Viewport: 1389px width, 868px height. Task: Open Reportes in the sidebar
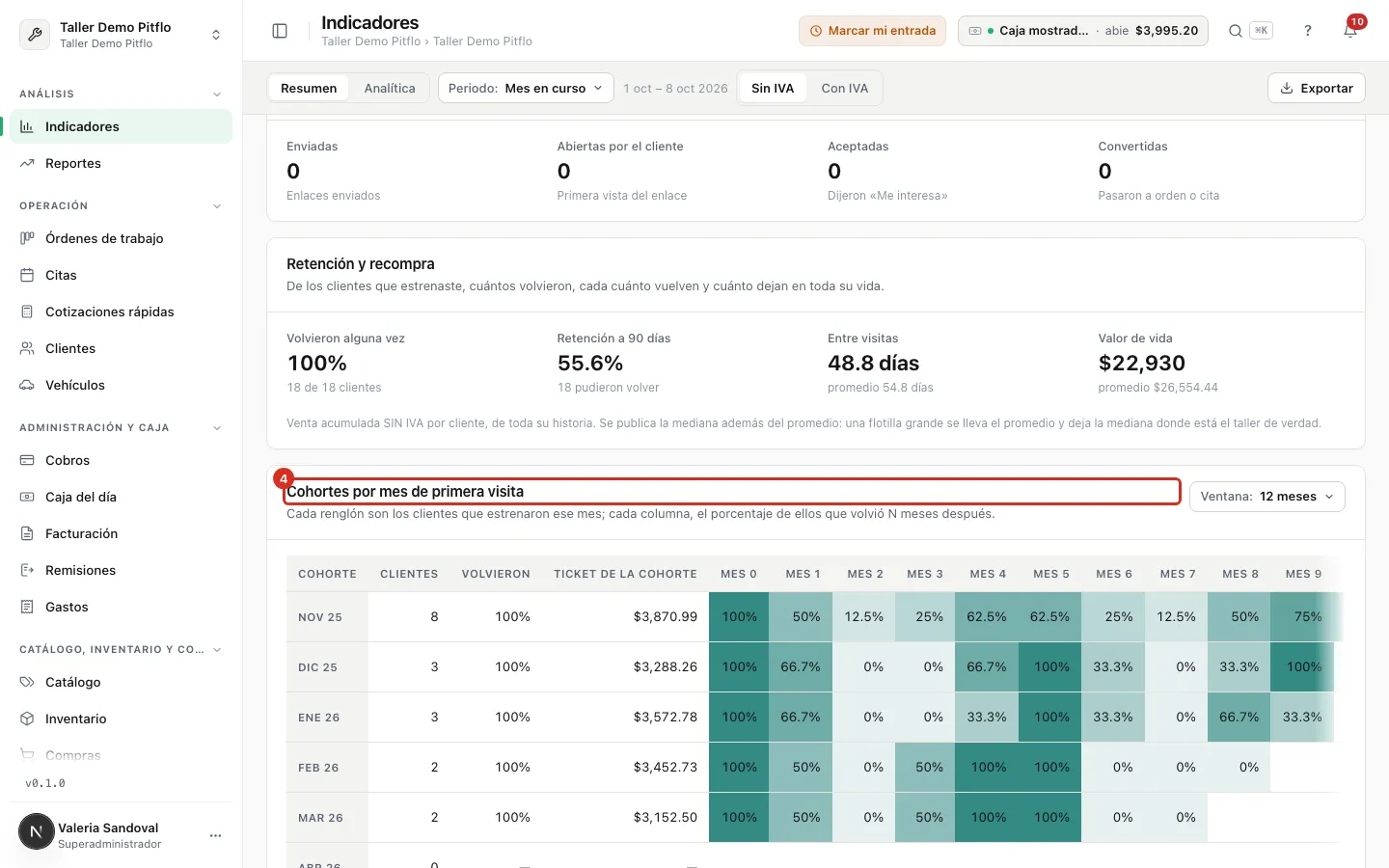pos(121,163)
